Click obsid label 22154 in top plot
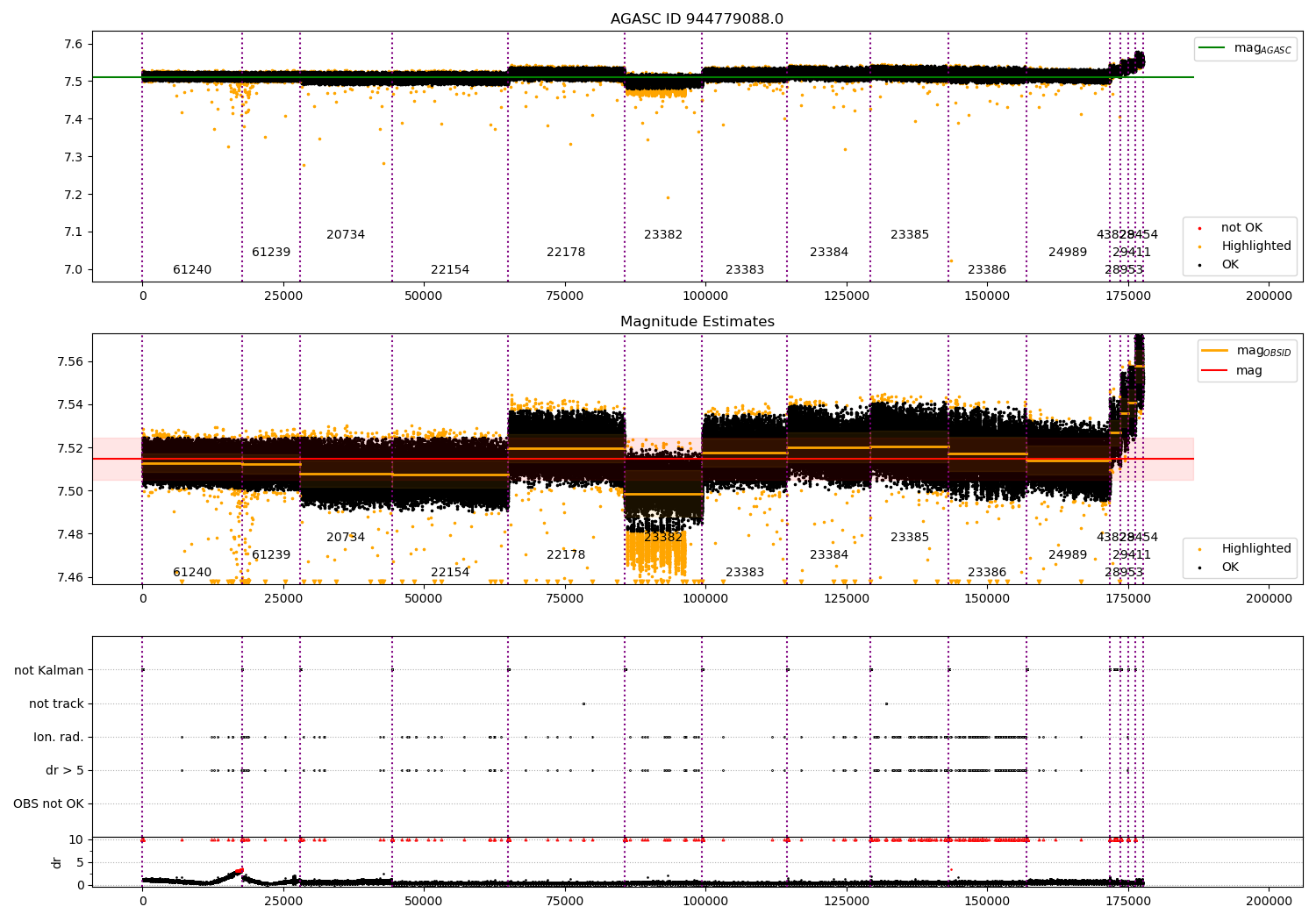Viewport: 1316px width, 921px height. (x=450, y=269)
